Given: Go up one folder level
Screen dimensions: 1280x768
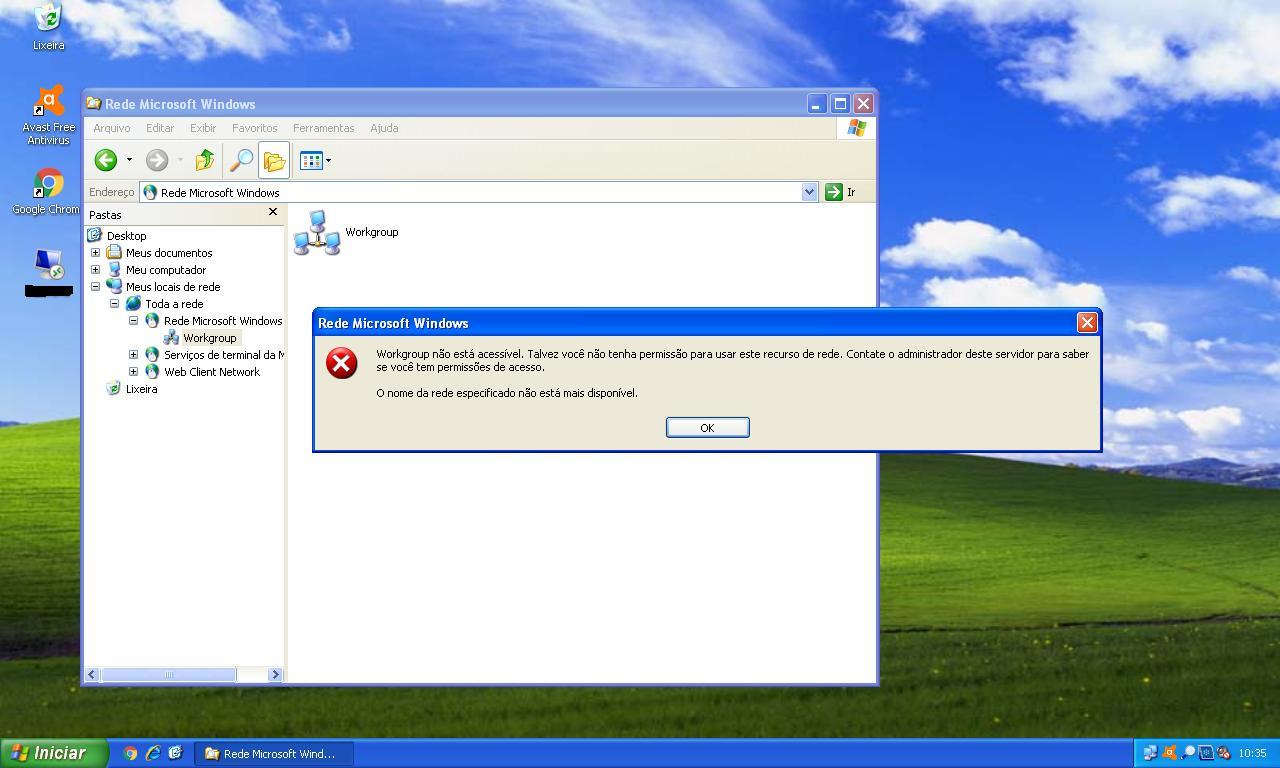Looking at the screenshot, I should pos(205,160).
